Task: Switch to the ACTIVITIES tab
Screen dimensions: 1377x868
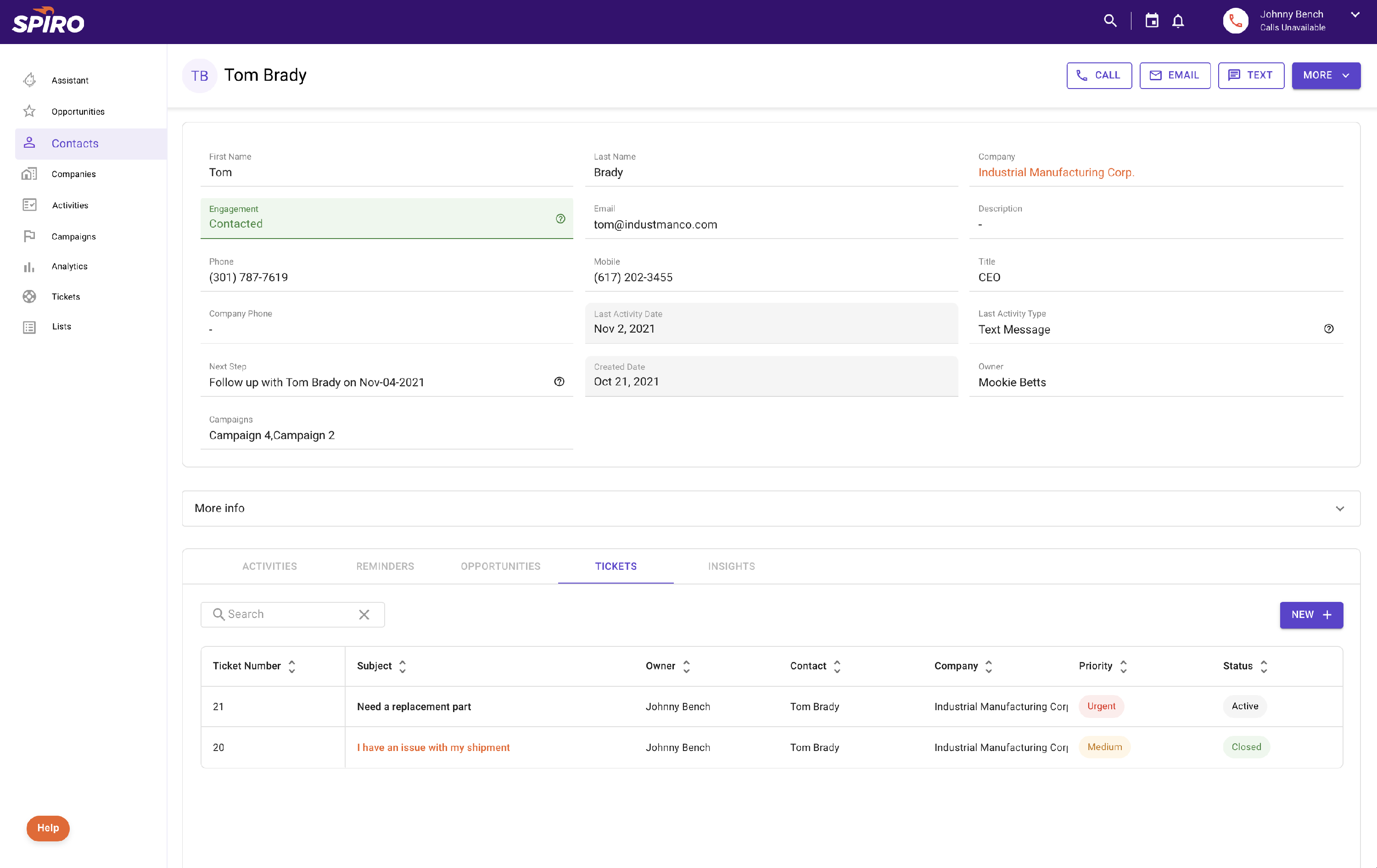Action: 269,566
